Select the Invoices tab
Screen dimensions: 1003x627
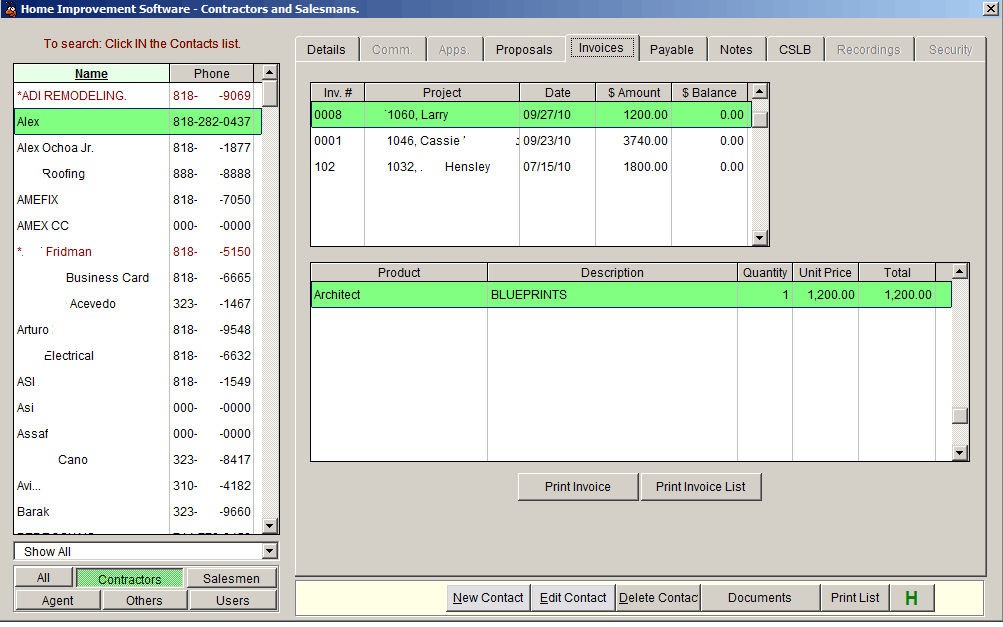click(601, 48)
